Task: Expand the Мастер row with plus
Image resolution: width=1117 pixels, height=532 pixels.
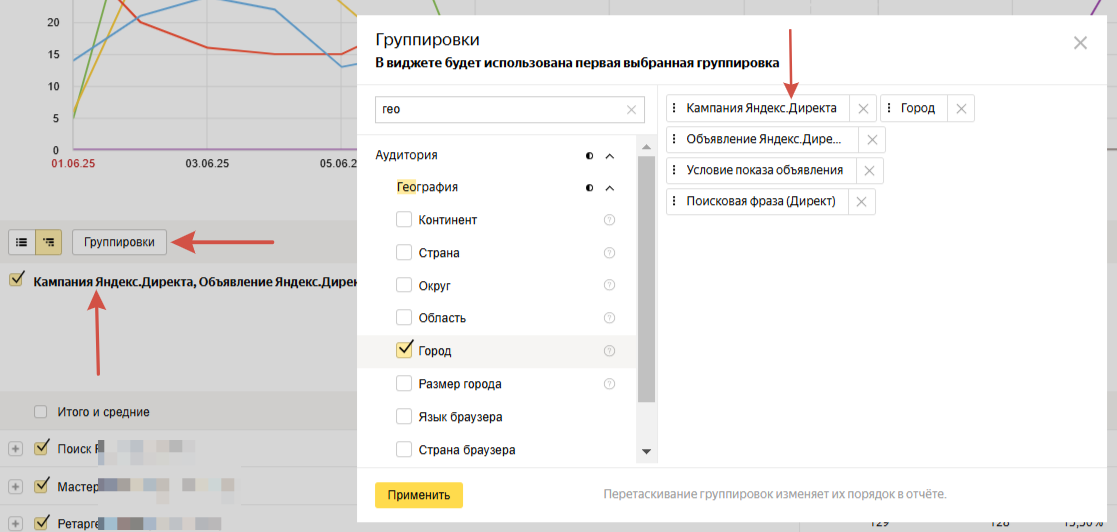Action: (x=16, y=486)
